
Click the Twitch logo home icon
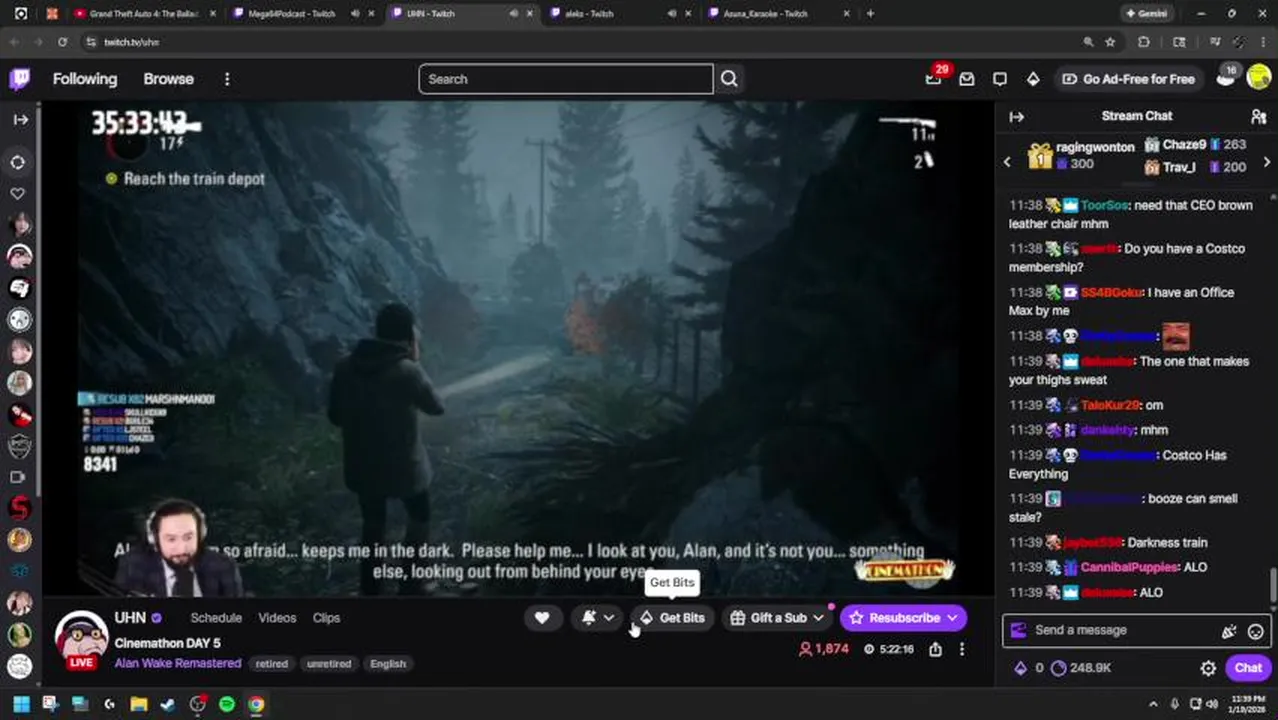[x=20, y=79]
